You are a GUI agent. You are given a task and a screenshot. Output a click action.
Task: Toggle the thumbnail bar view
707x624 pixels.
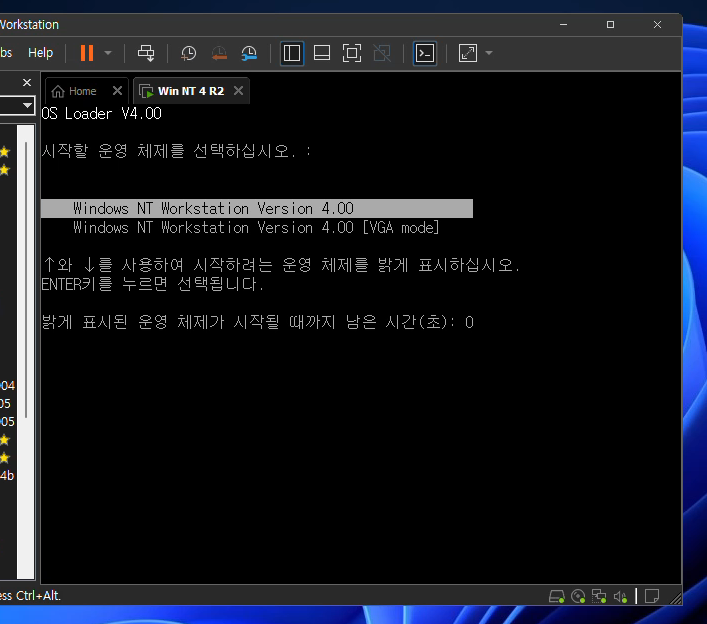(321, 53)
